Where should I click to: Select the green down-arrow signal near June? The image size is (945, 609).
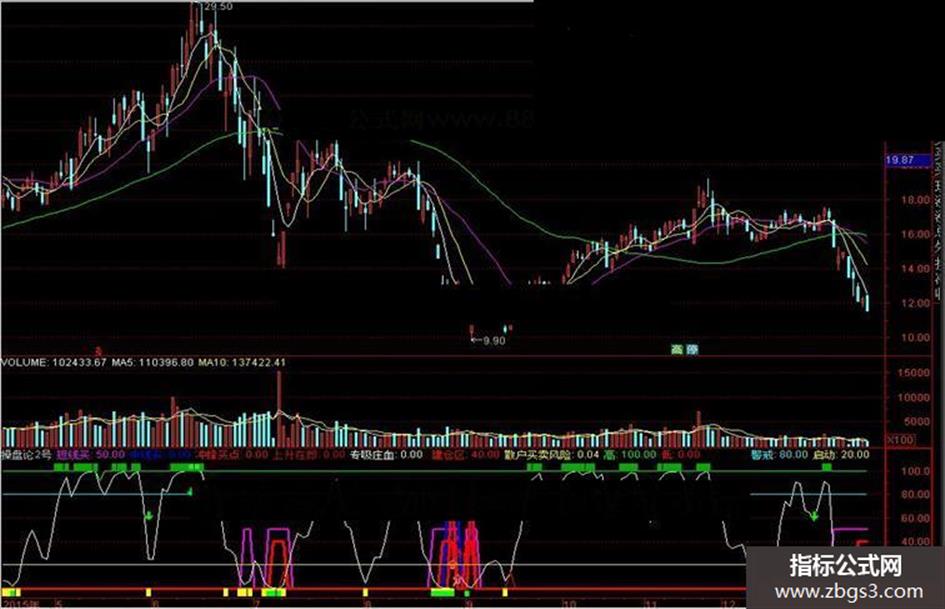(x=148, y=516)
